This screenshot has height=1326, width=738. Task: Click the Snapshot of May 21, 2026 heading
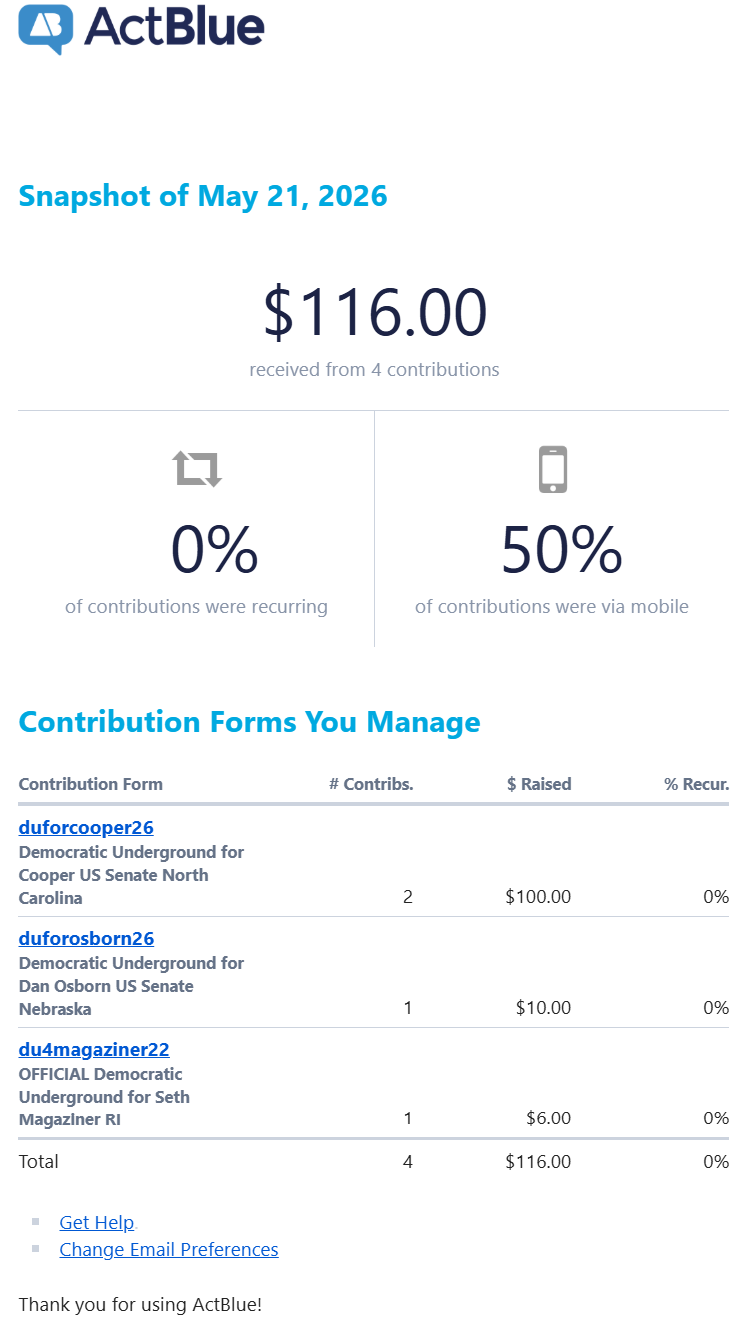(203, 196)
